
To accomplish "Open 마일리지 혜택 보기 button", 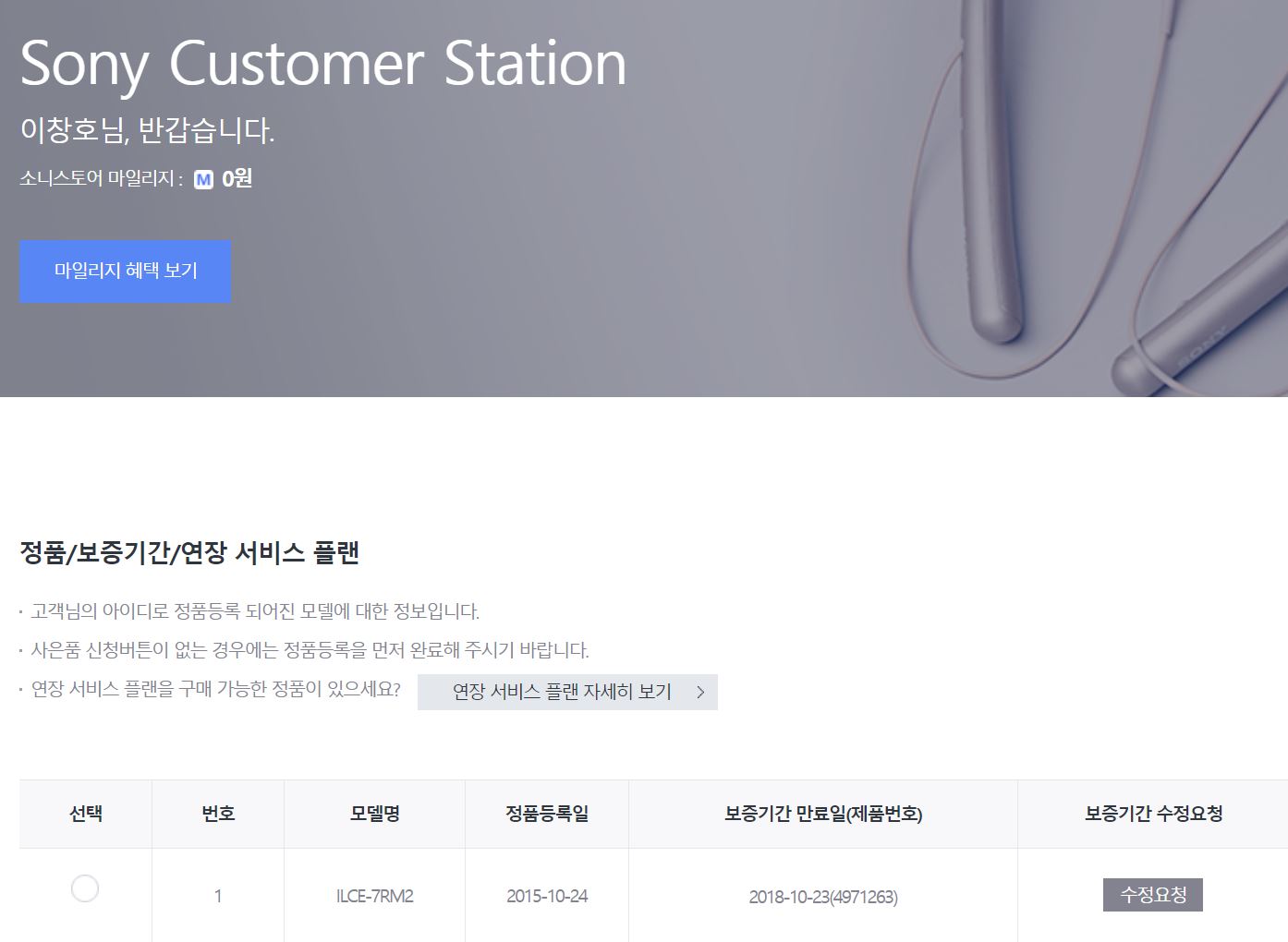I will point(125,272).
